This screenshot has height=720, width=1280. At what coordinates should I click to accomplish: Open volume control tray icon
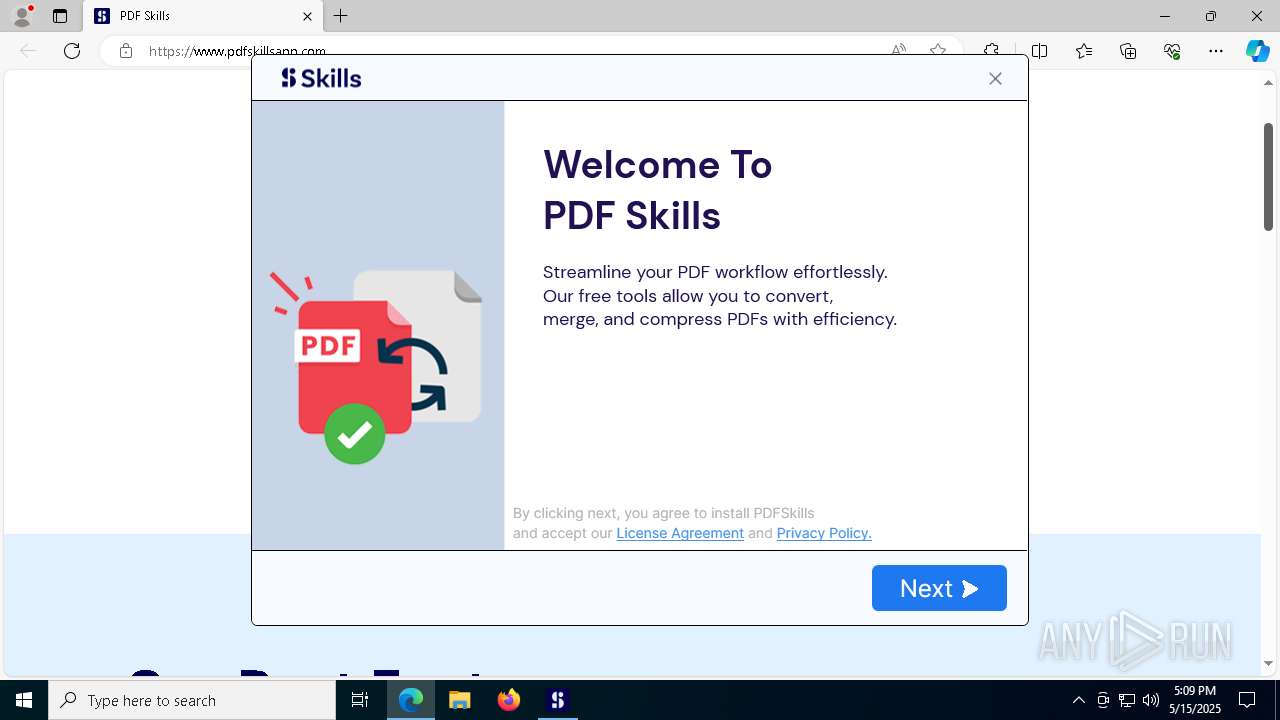1151,700
